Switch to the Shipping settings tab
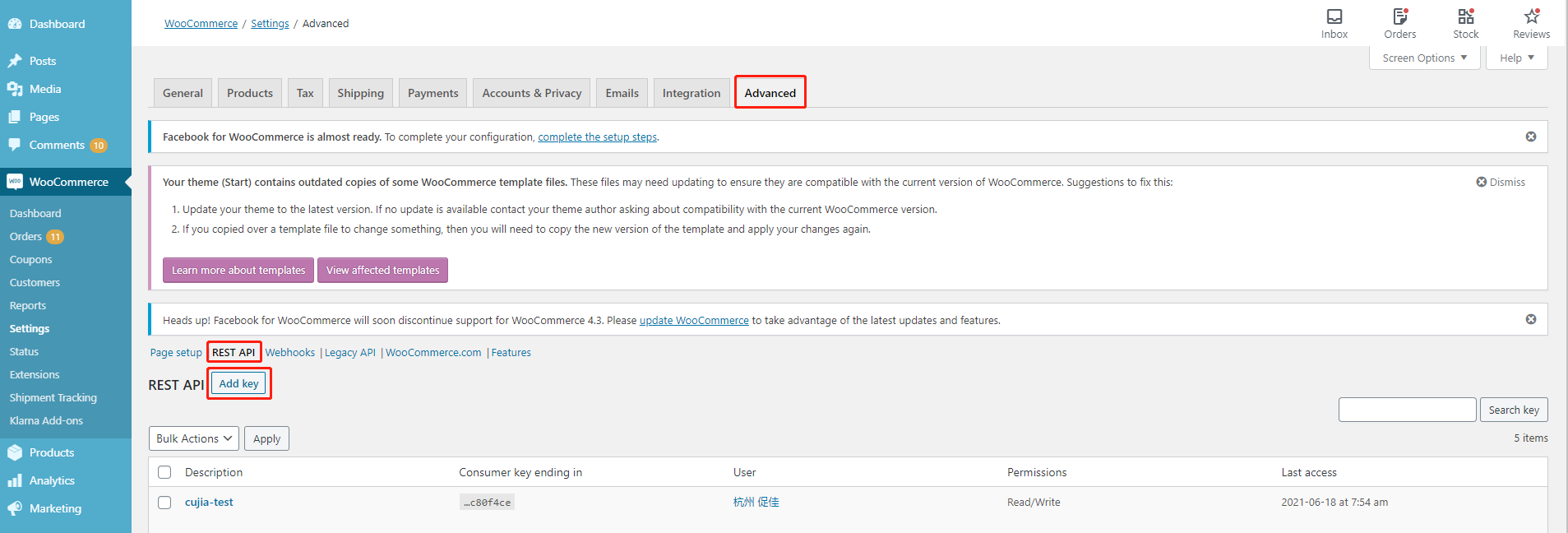 coord(360,93)
